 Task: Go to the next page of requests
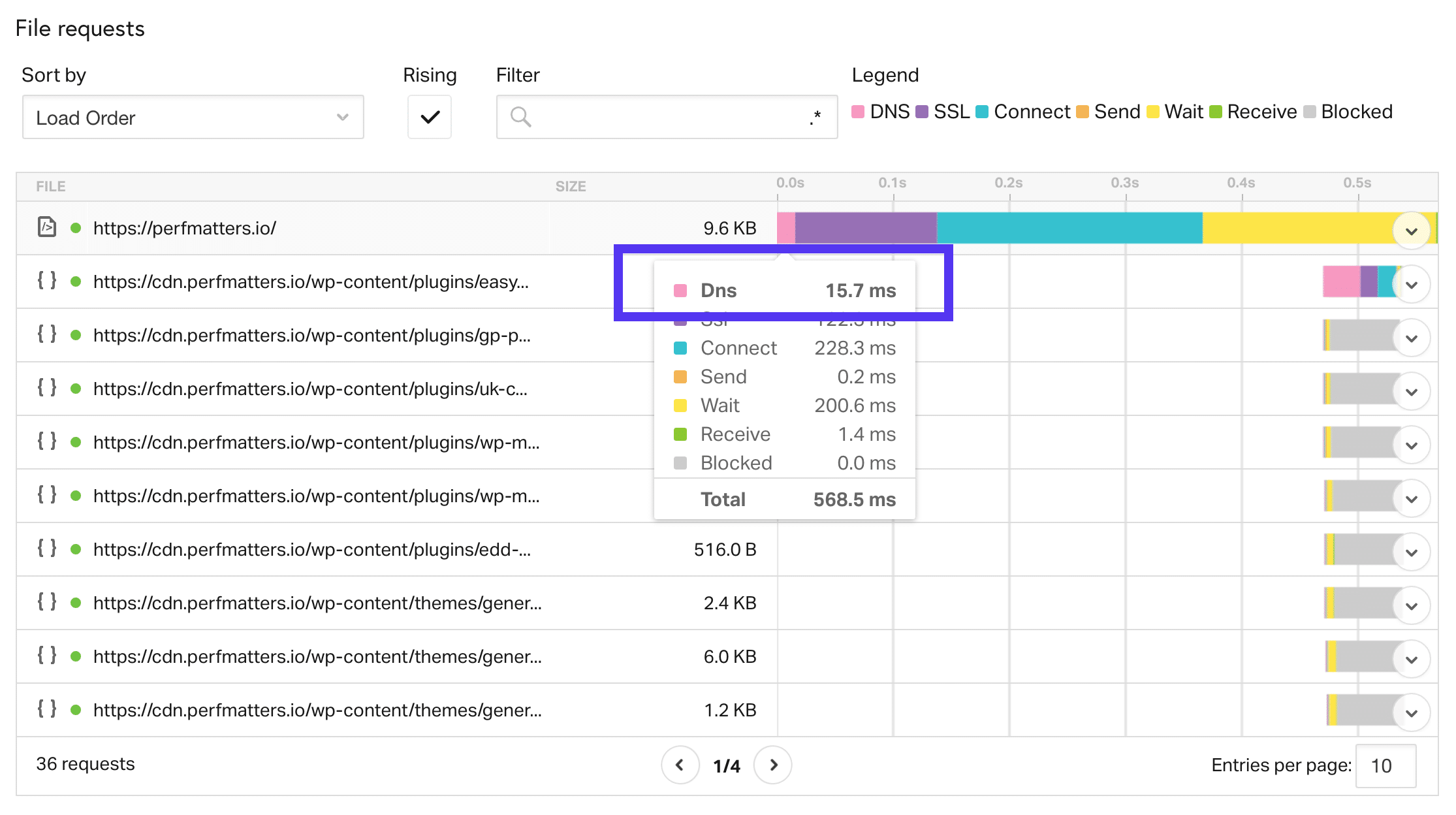pyautogui.click(x=773, y=765)
